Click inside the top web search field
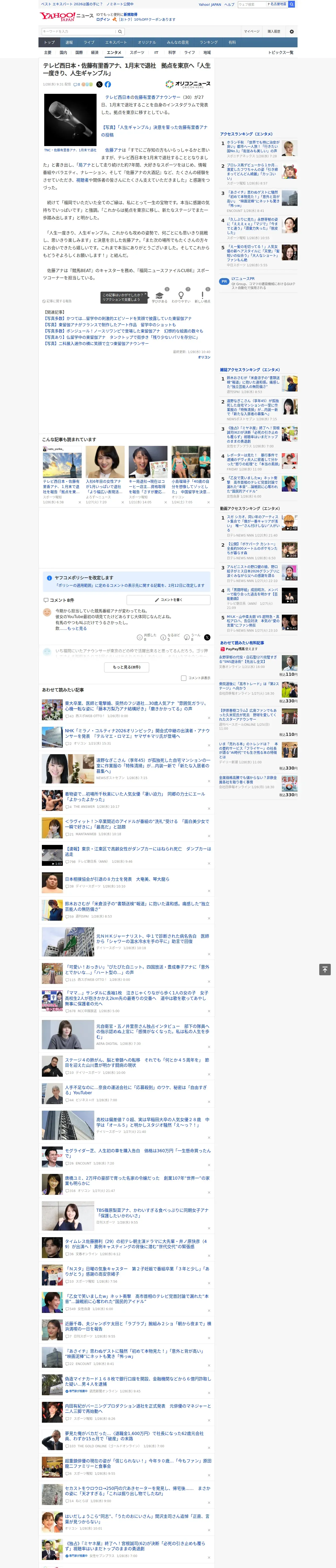This screenshot has width=336, height=1568. pyautogui.click(x=251, y=4)
